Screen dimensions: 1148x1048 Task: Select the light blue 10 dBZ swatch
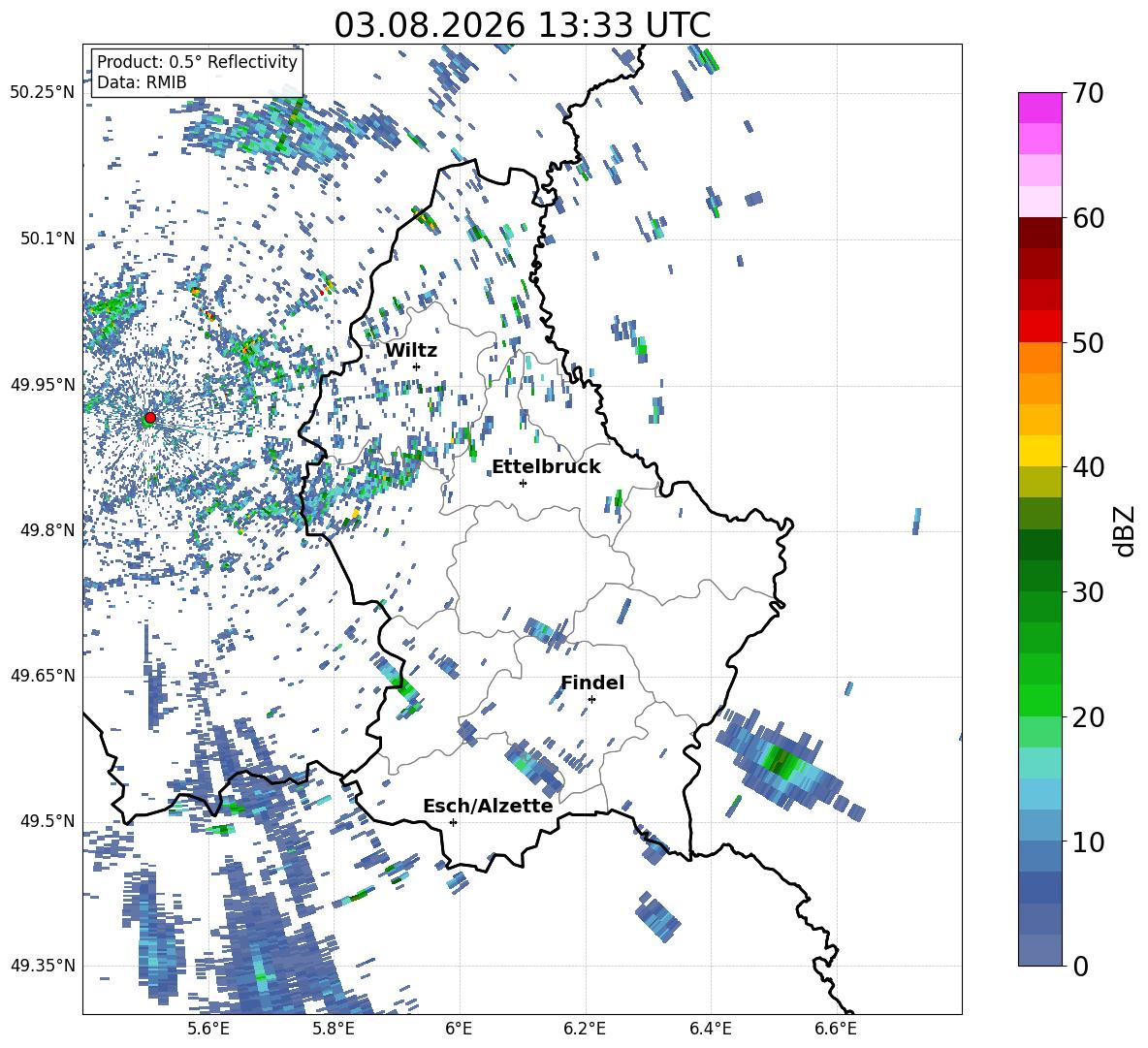1039,825
